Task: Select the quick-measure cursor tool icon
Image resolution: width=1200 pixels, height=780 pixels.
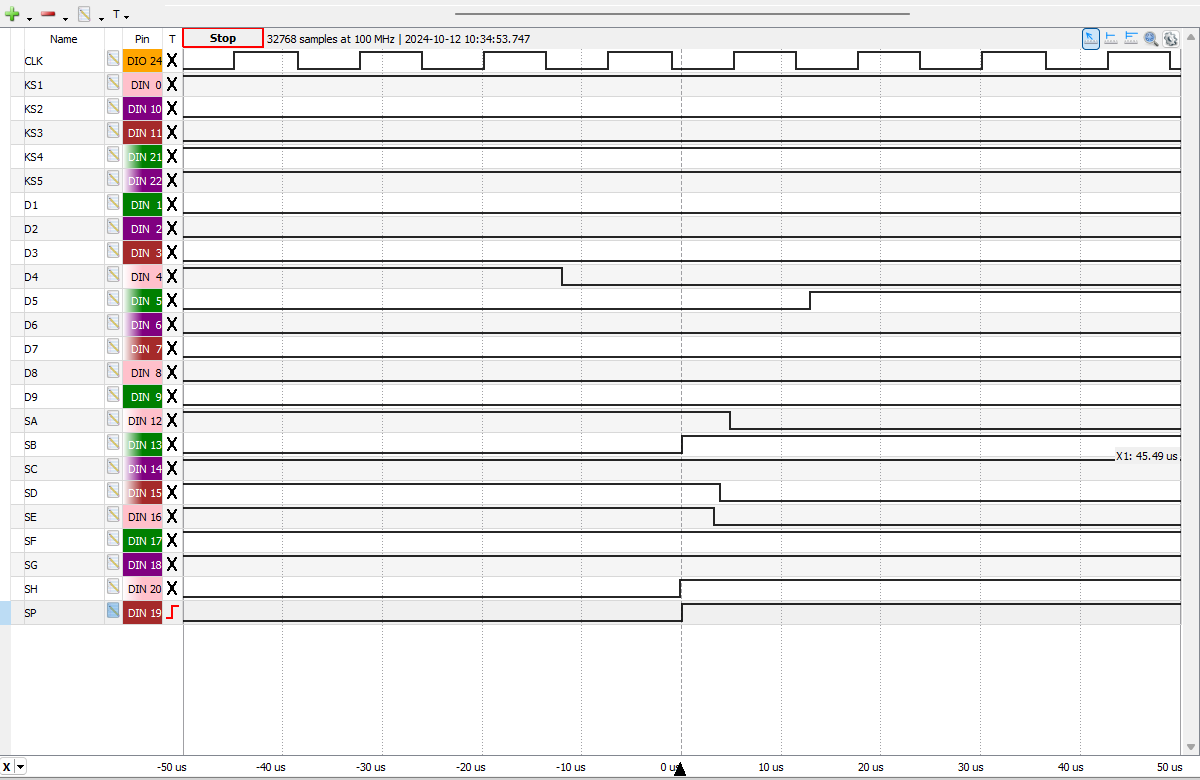Action: (1091, 38)
